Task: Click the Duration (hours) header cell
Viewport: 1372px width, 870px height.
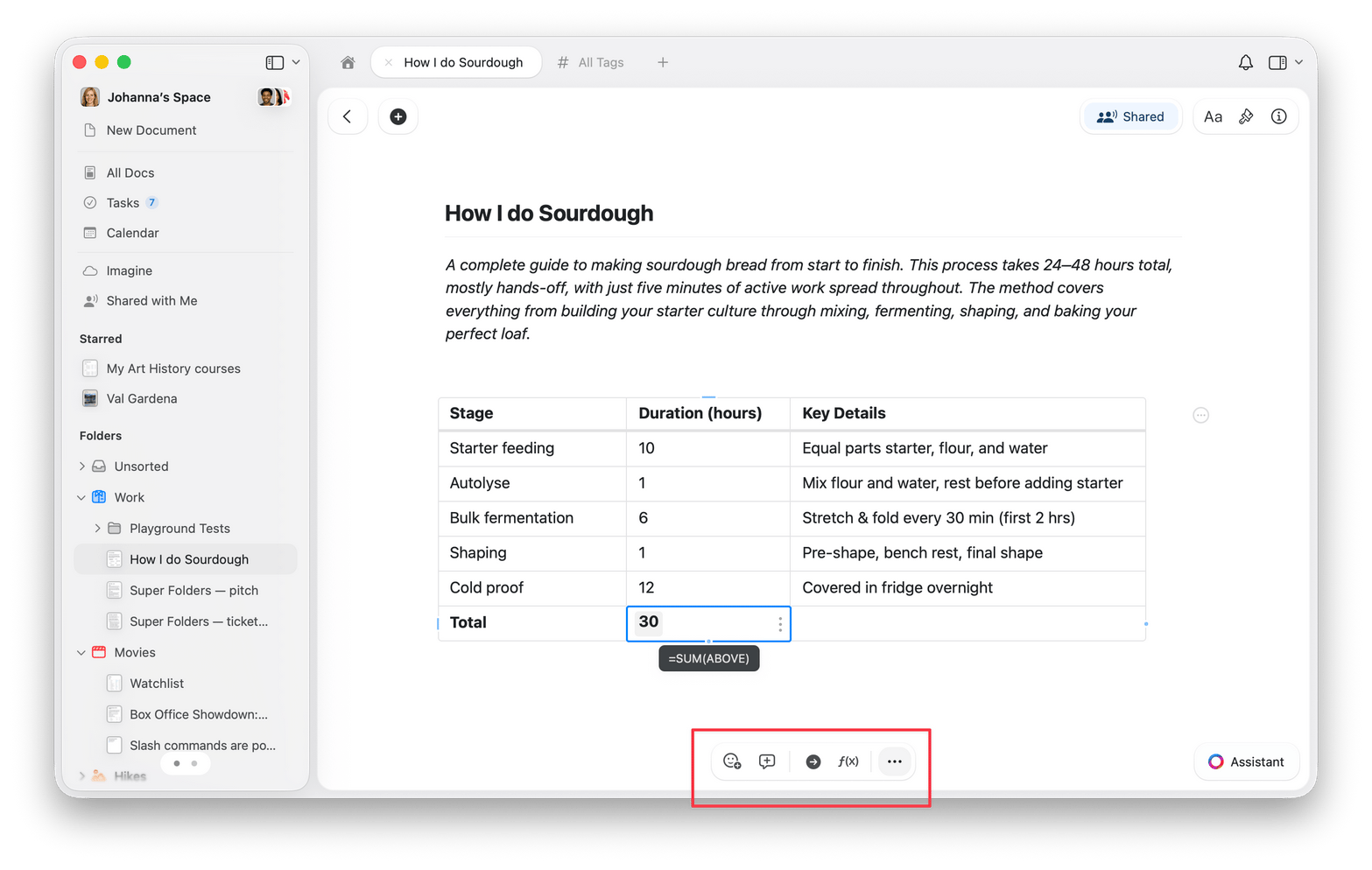Action: tap(708, 414)
